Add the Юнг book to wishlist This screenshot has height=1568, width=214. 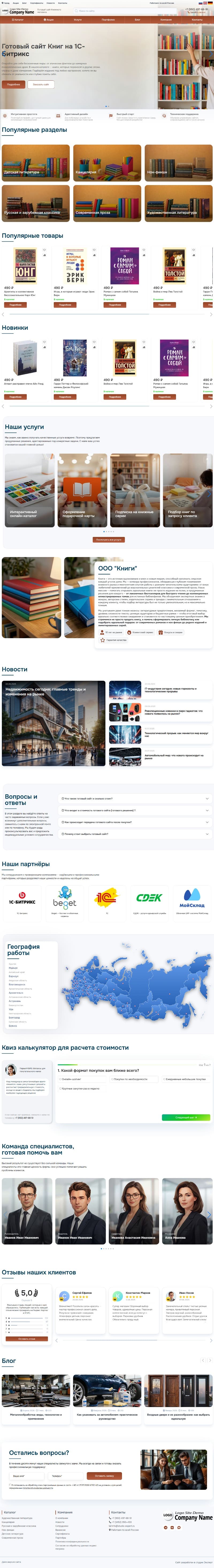point(44,250)
